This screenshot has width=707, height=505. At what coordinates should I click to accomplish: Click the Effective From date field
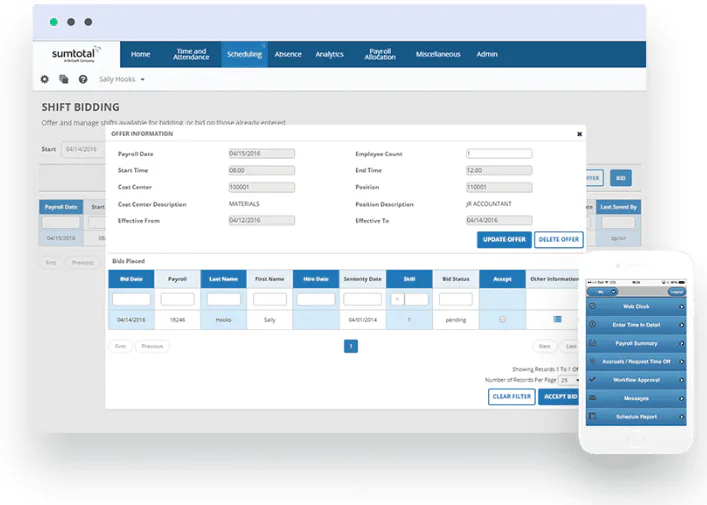click(262, 220)
